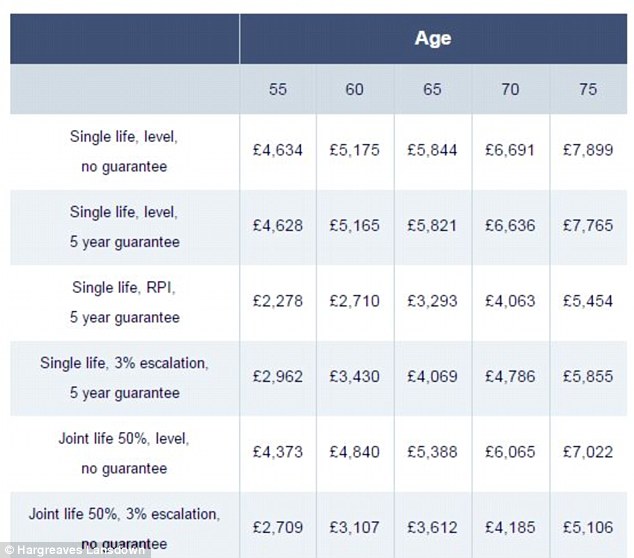Select the age 55 column header
The width and height of the screenshot is (634, 558).
tap(278, 89)
